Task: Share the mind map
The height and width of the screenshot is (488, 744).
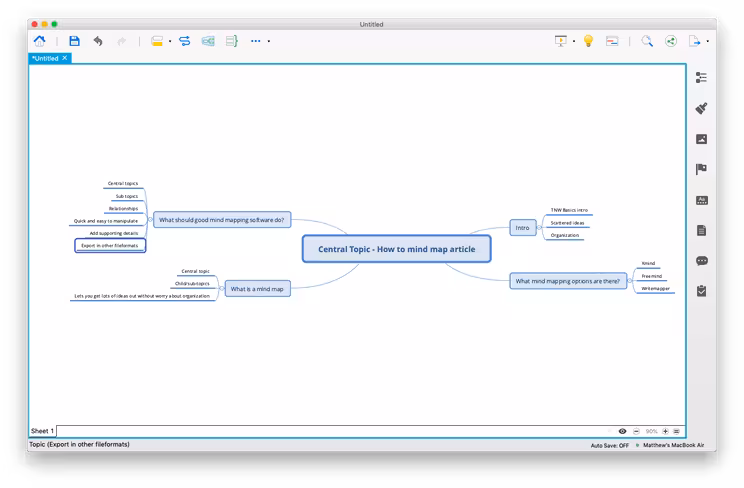Action: point(671,41)
